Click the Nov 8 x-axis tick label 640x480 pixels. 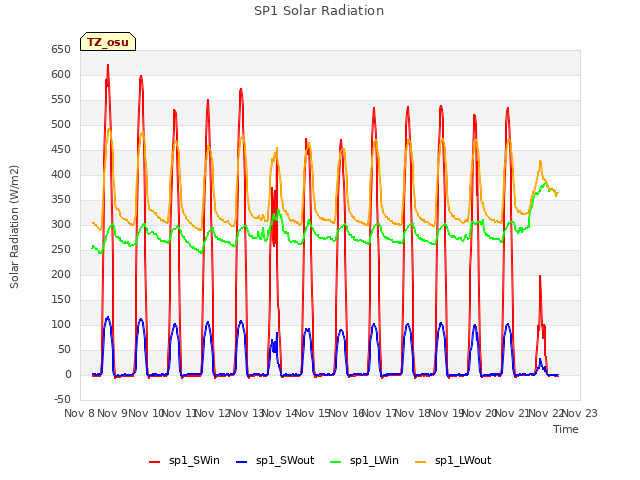80,413
